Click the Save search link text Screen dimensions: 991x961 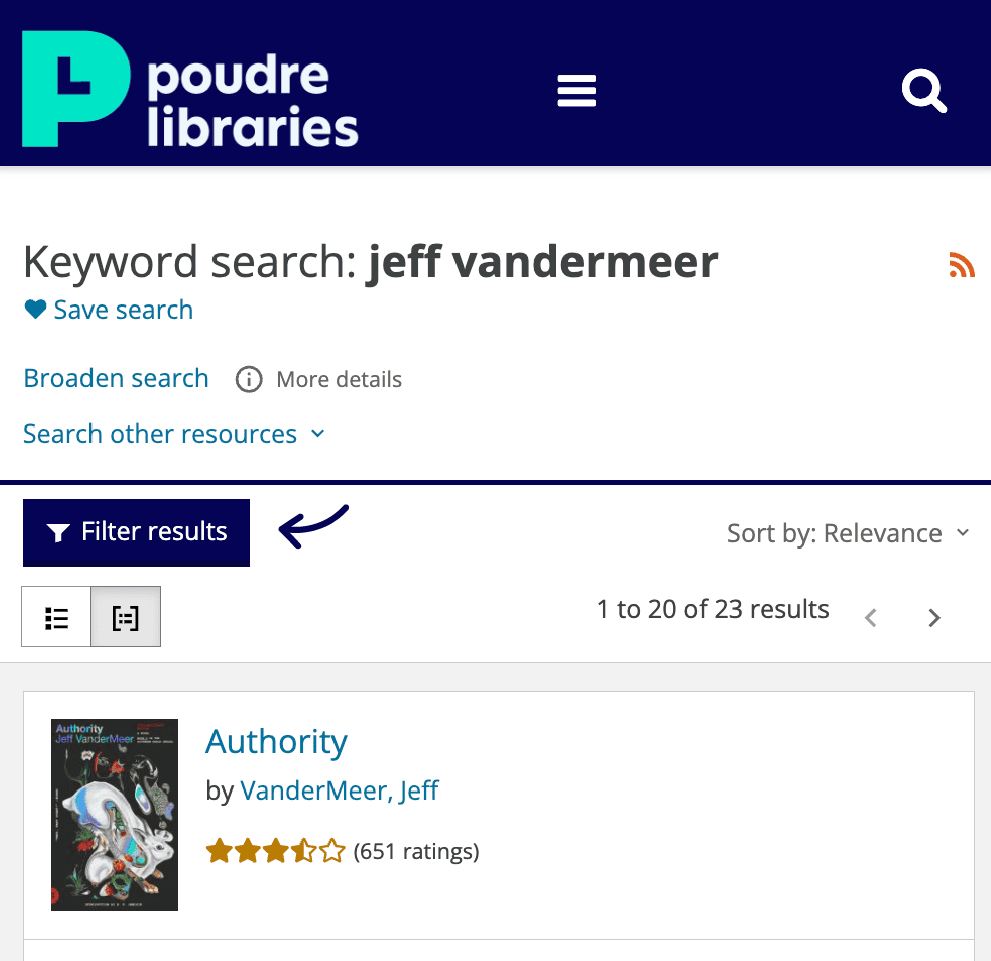point(123,310)
